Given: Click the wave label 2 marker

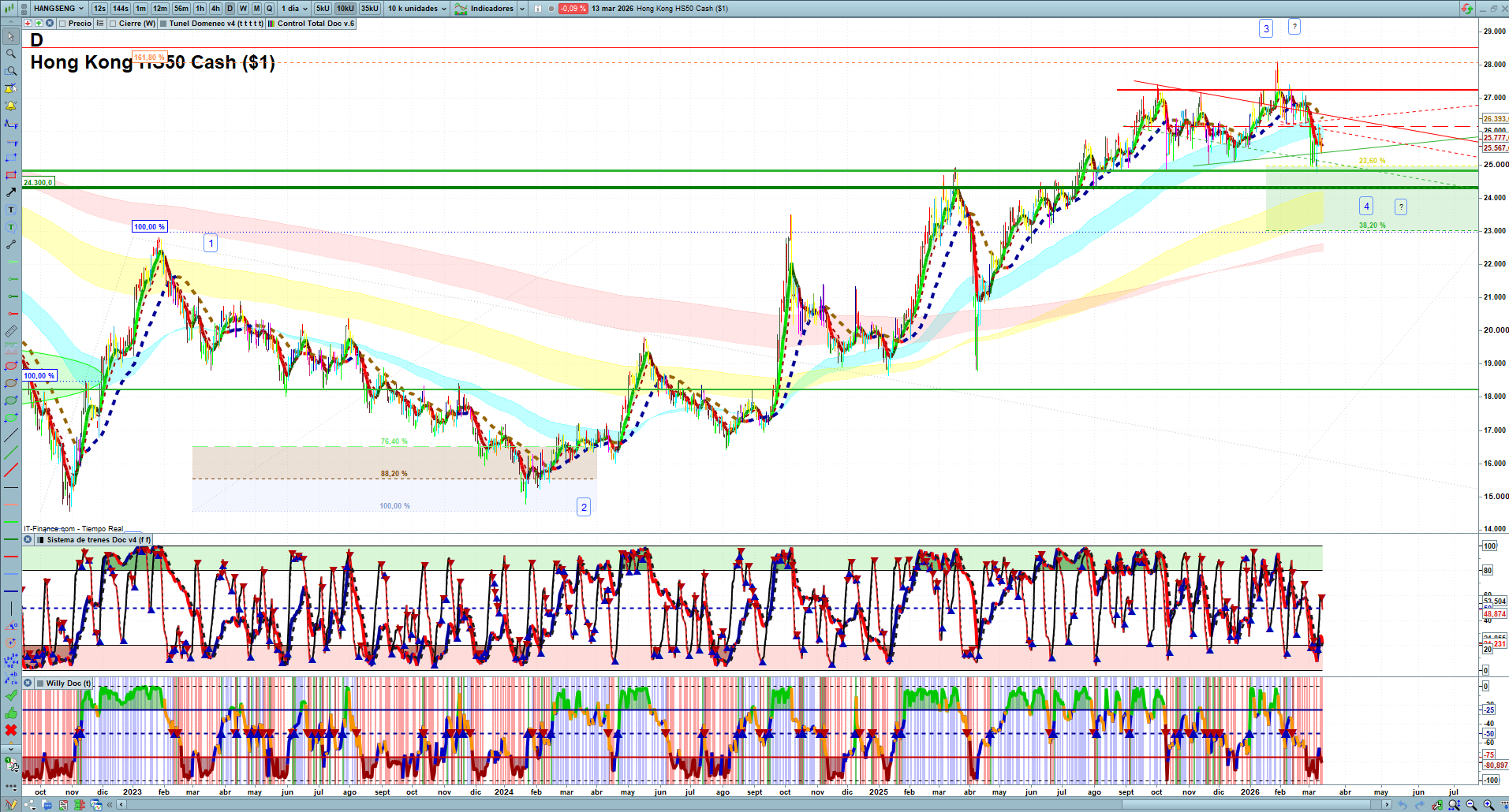Looking at the screenshot, I should (584, 507).
